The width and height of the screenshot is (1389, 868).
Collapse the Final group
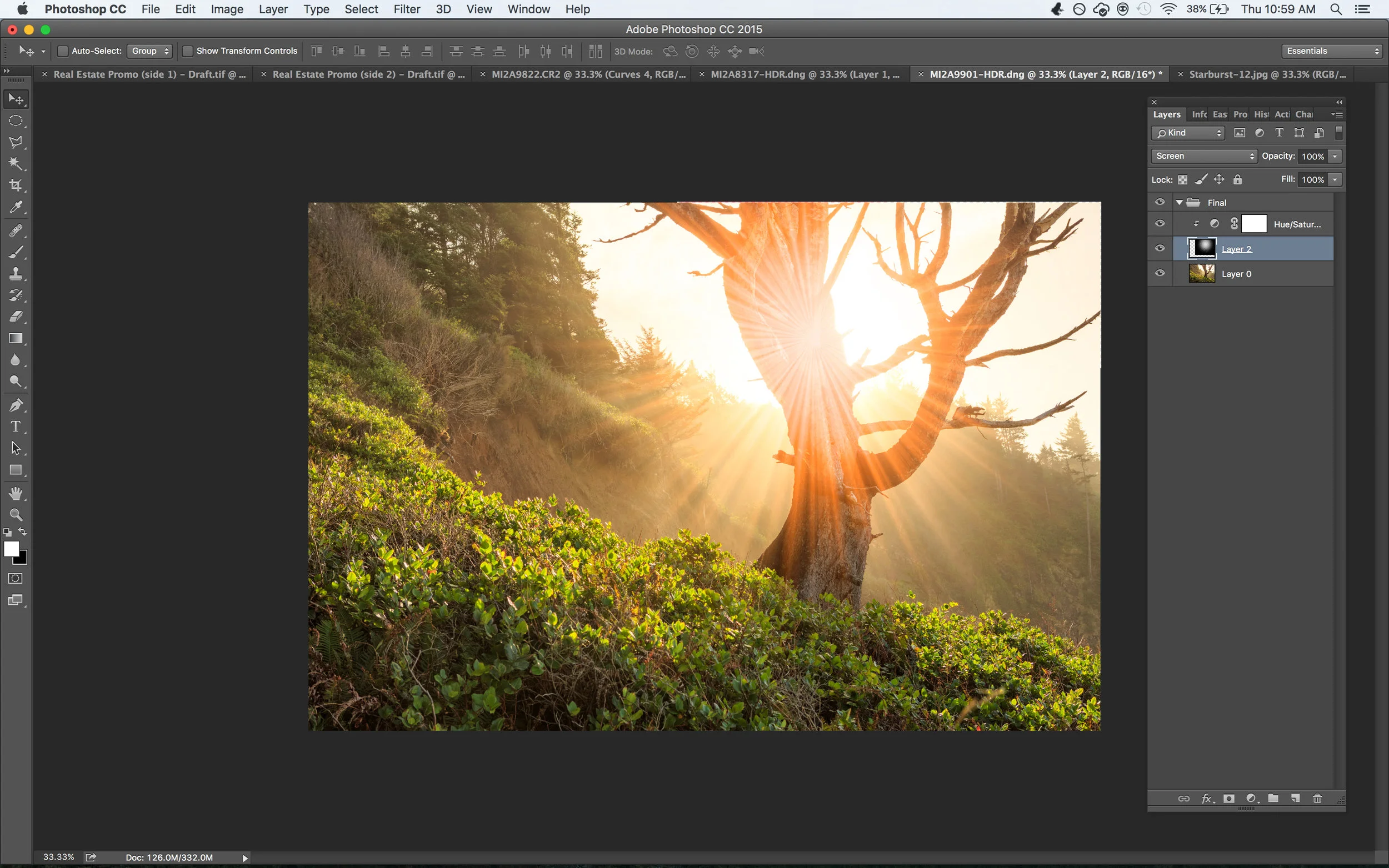(x=1179, y=203)
